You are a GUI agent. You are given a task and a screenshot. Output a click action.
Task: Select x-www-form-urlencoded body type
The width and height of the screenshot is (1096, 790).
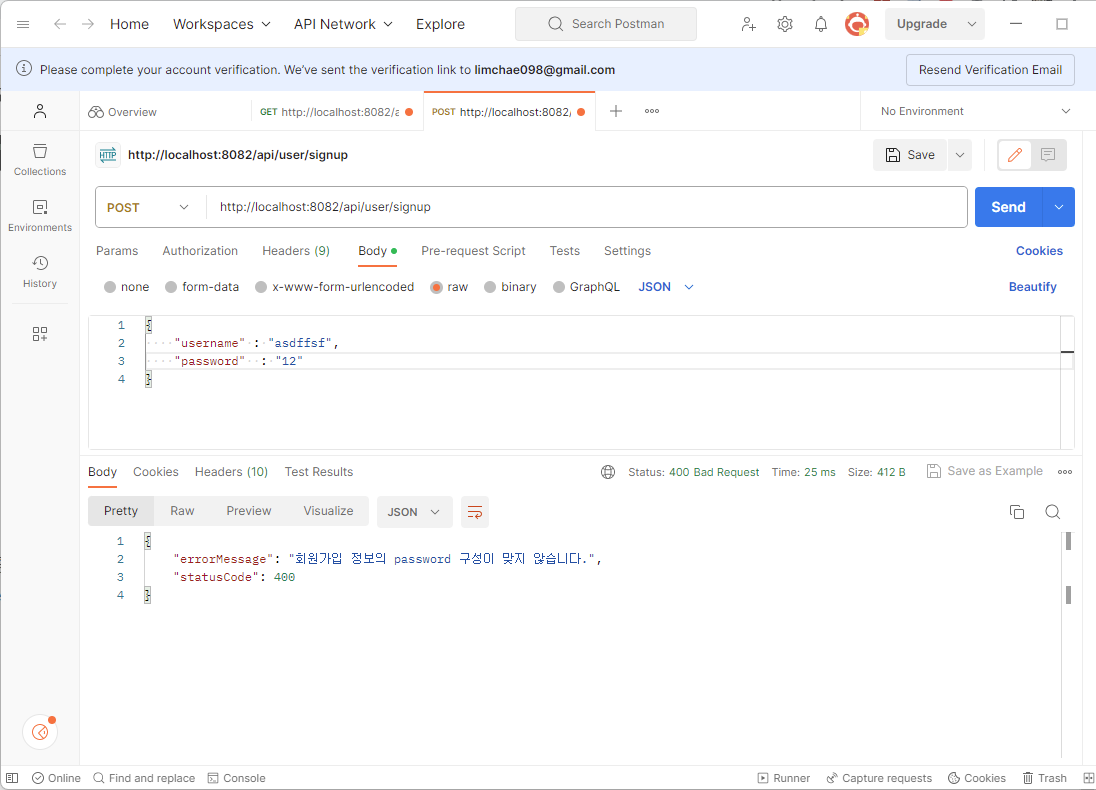(335, 287)
